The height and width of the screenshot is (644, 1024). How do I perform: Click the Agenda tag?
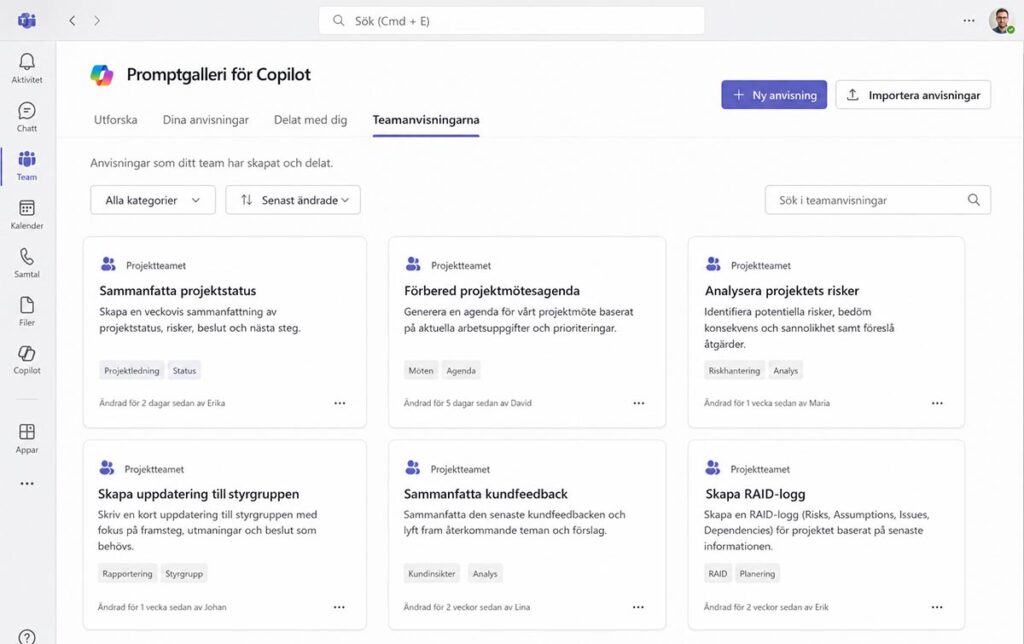[x=461, y=370]
